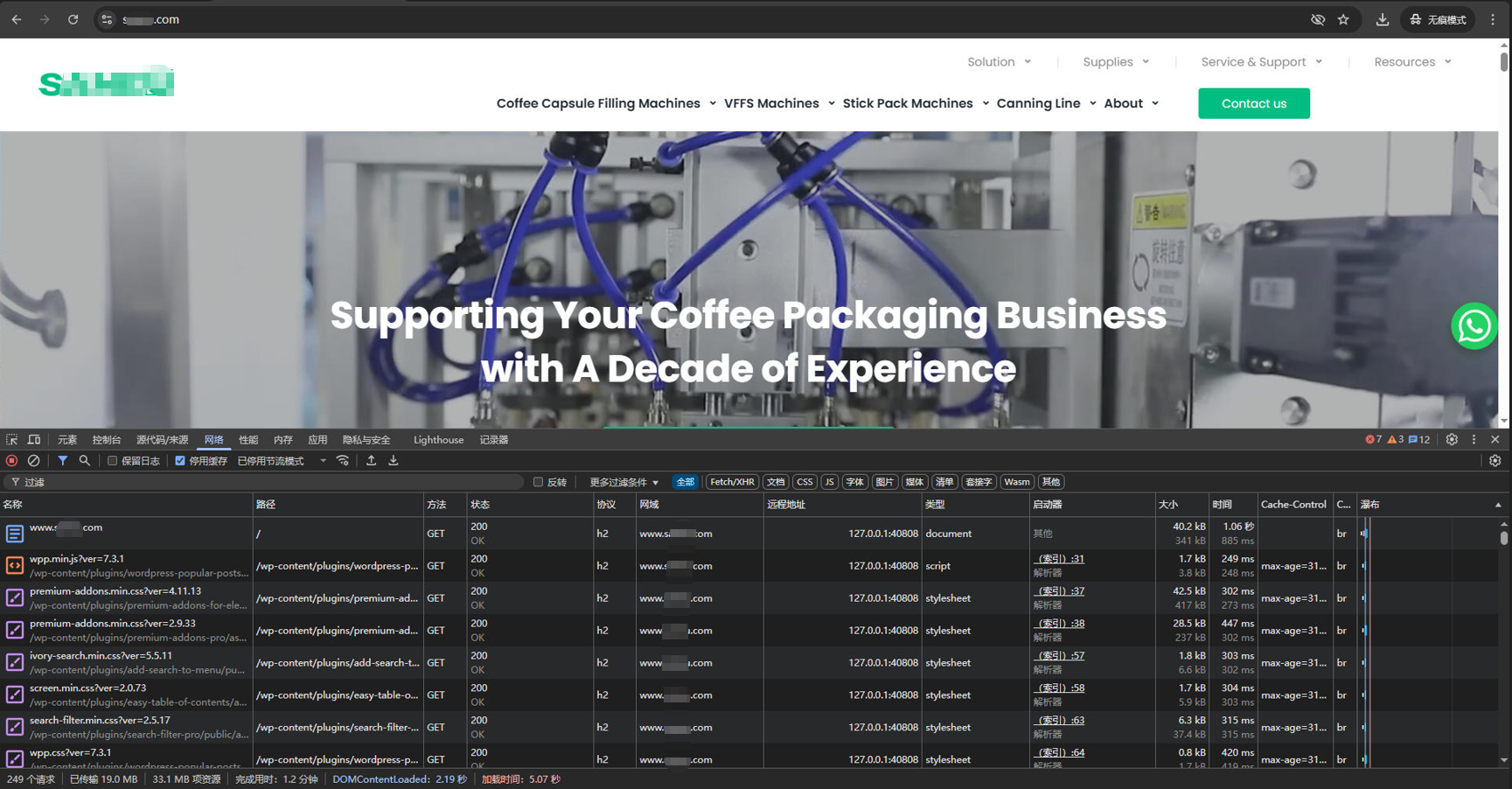Screen dimensions: 1512x789
Task: Click the green Contact us button
Action: 1253,103
